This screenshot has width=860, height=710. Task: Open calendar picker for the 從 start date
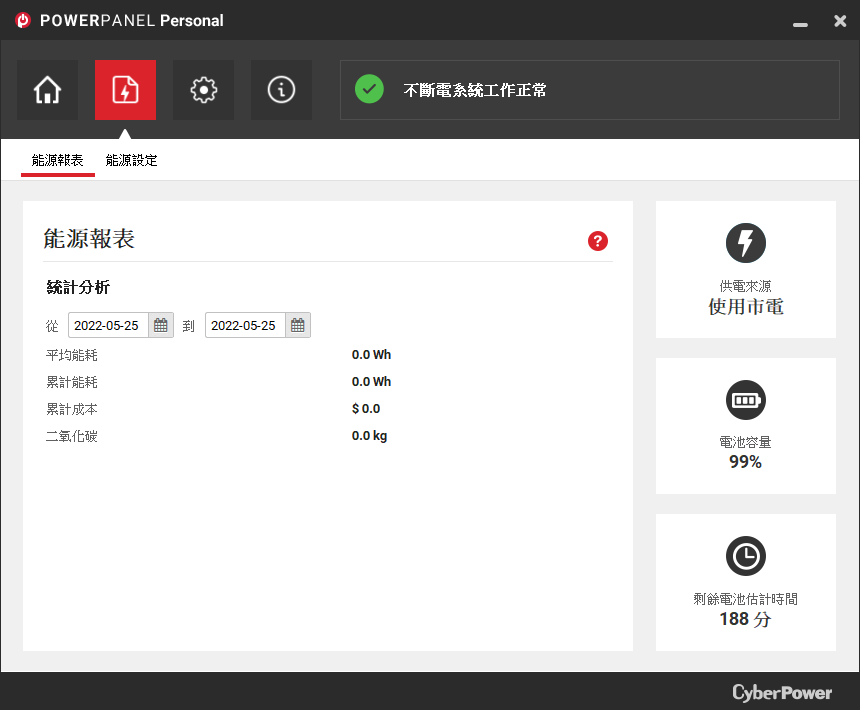click(x=161, y=325)
